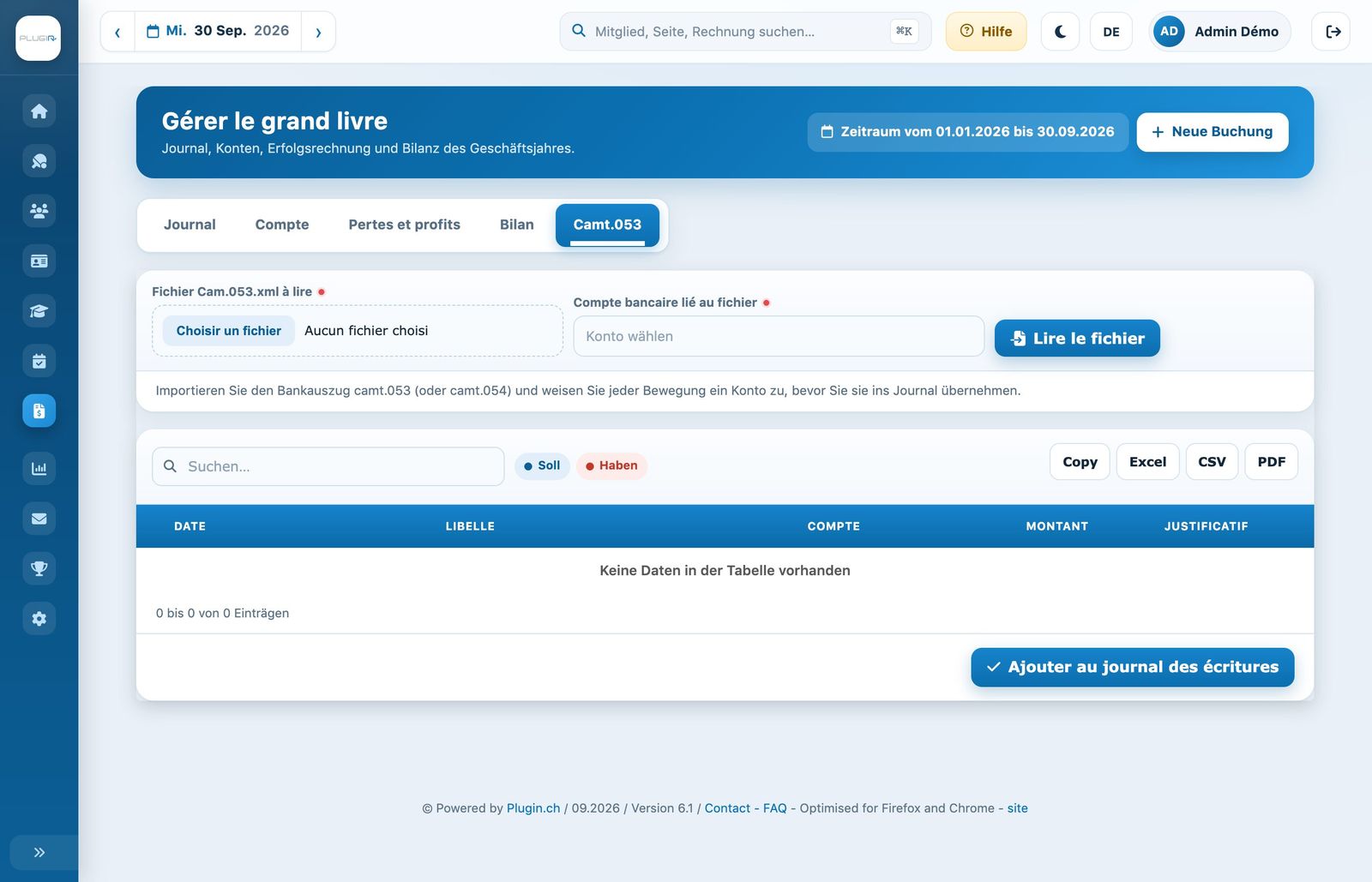Switch to the Journal tab
The height and width of the screenshot is (882, 1372).
190,225
